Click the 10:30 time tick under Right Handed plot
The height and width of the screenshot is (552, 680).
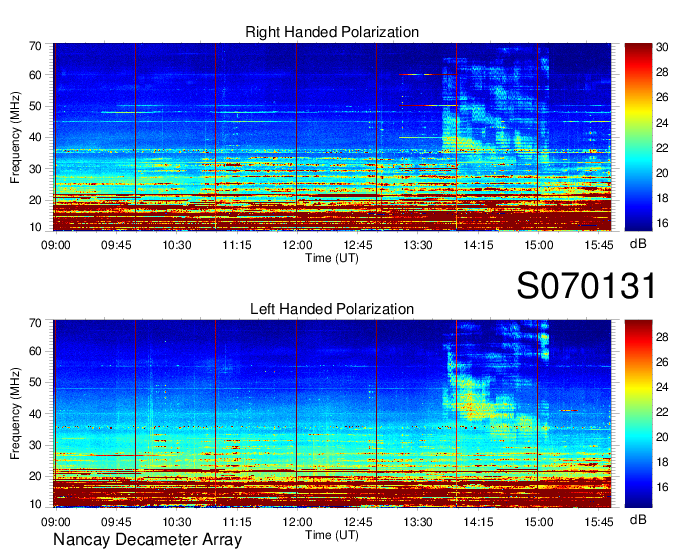coord(177,245)
